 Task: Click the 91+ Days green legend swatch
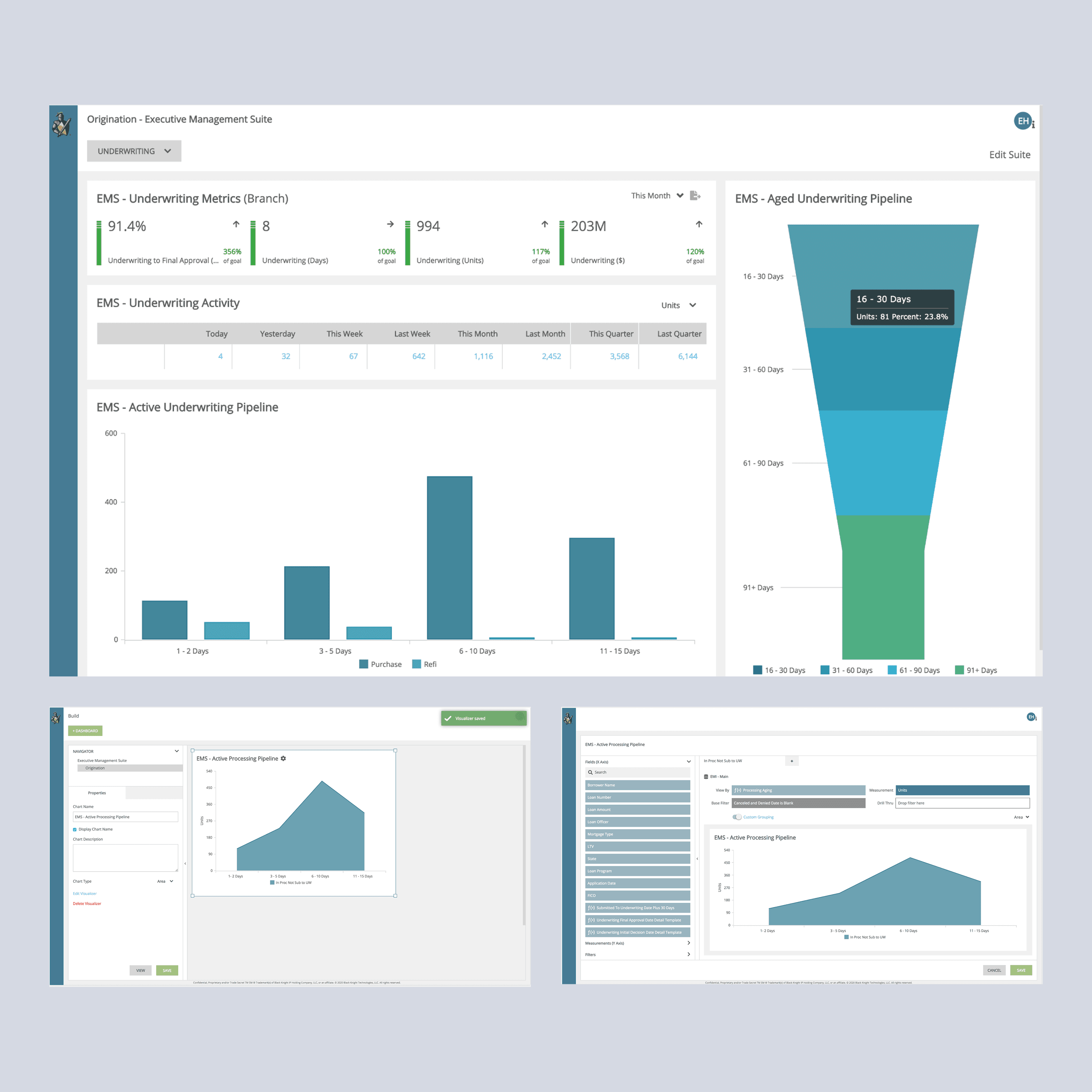(959, 670)
